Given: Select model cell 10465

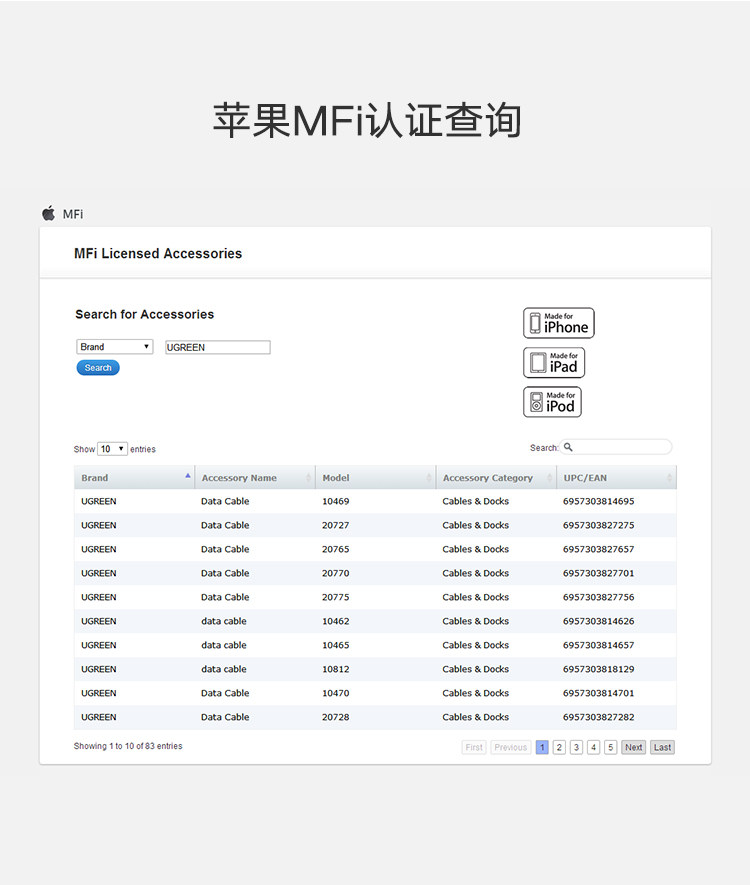Looking at the screenshot, I should pos(336,645).
